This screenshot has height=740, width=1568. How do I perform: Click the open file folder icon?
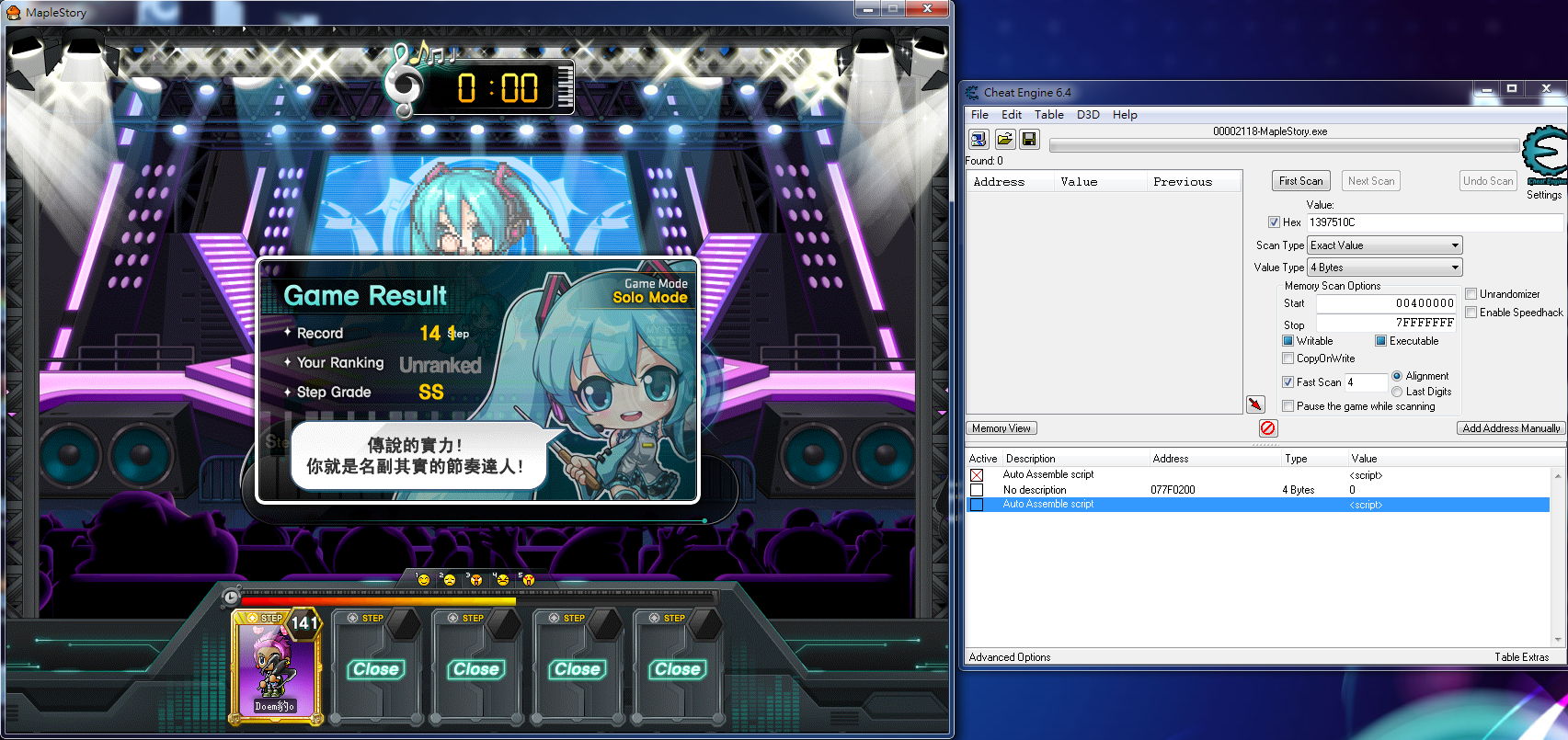[1004, 139]
